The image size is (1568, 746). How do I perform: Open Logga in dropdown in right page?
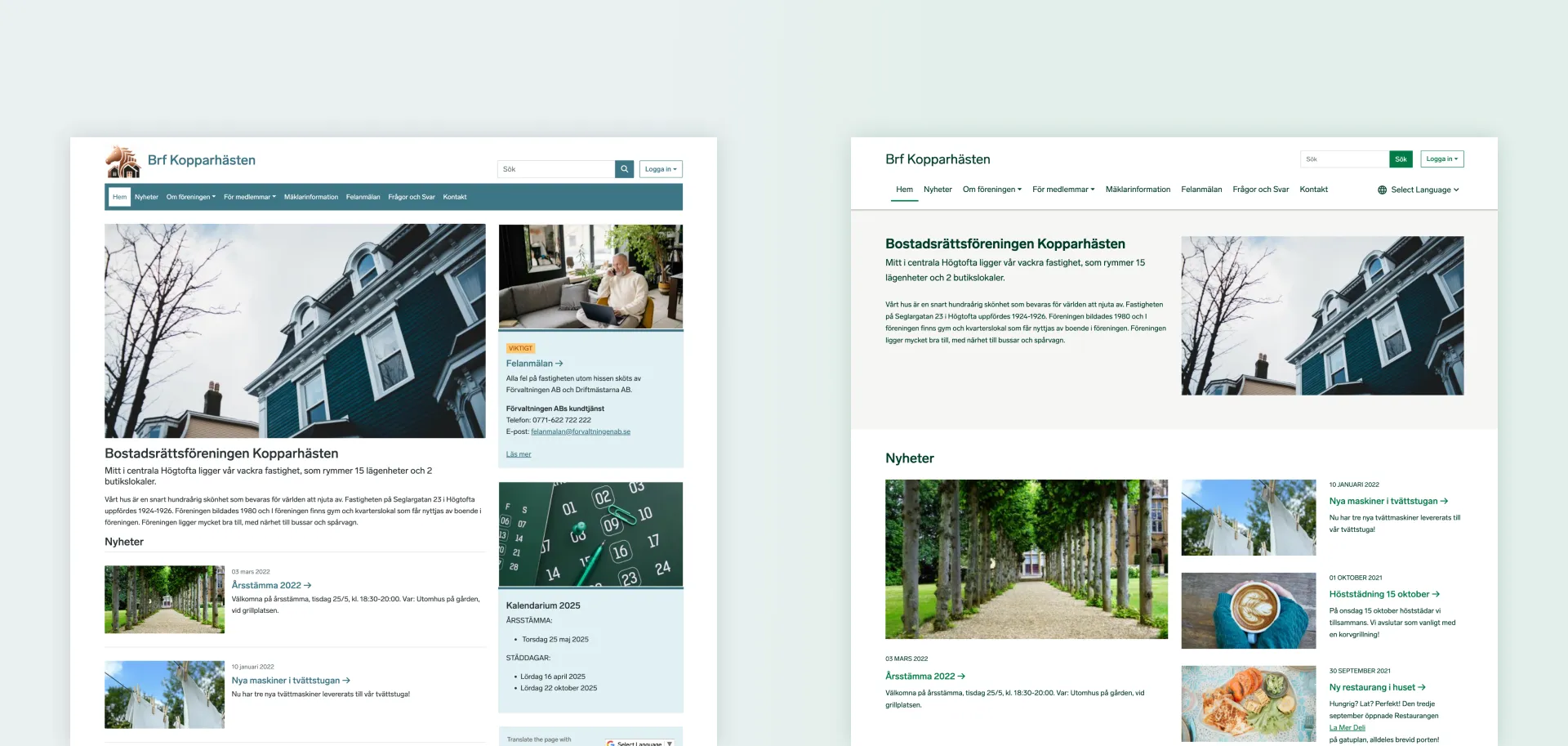(x=1441, y=159)
